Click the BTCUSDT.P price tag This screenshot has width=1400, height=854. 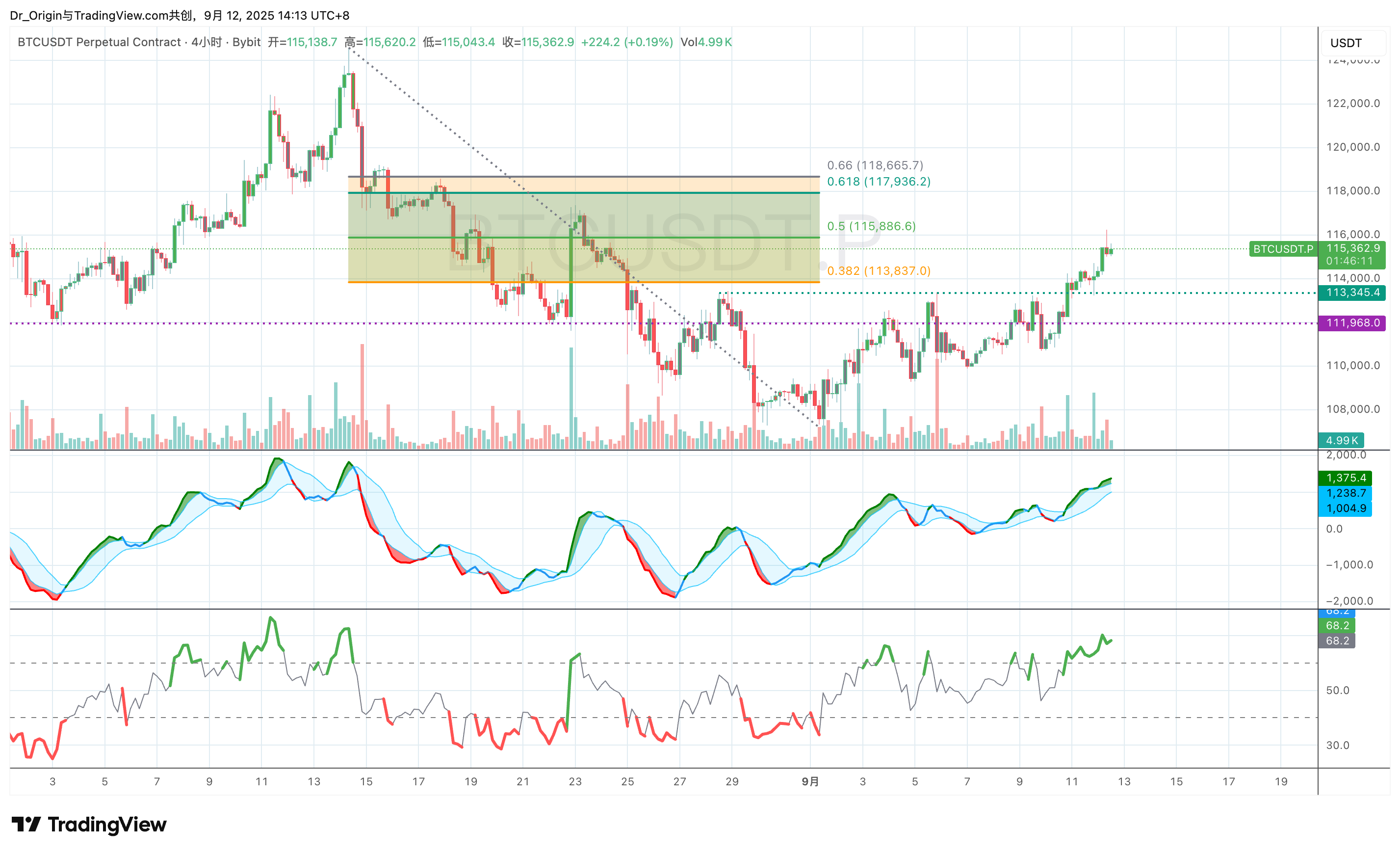1283,249
